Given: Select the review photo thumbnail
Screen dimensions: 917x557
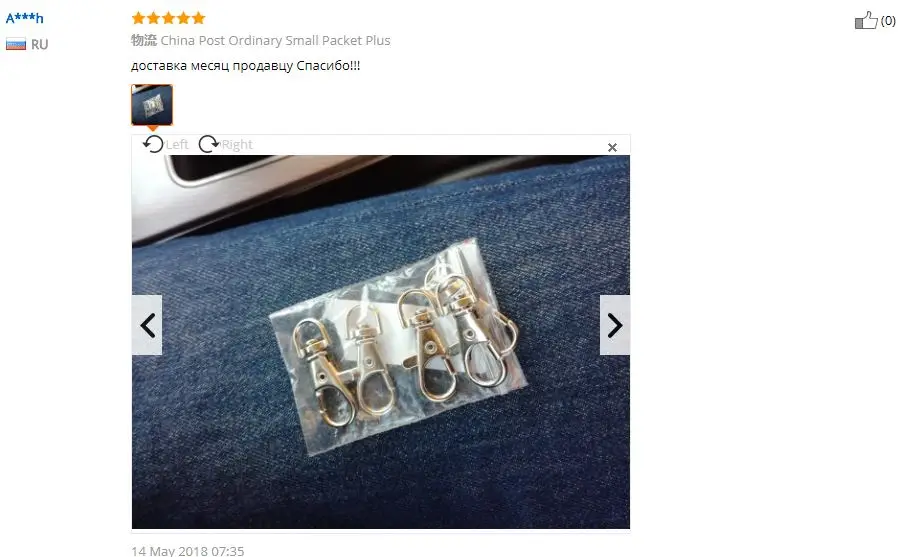Looking at the screenshot, I should [x=152, y=105].
